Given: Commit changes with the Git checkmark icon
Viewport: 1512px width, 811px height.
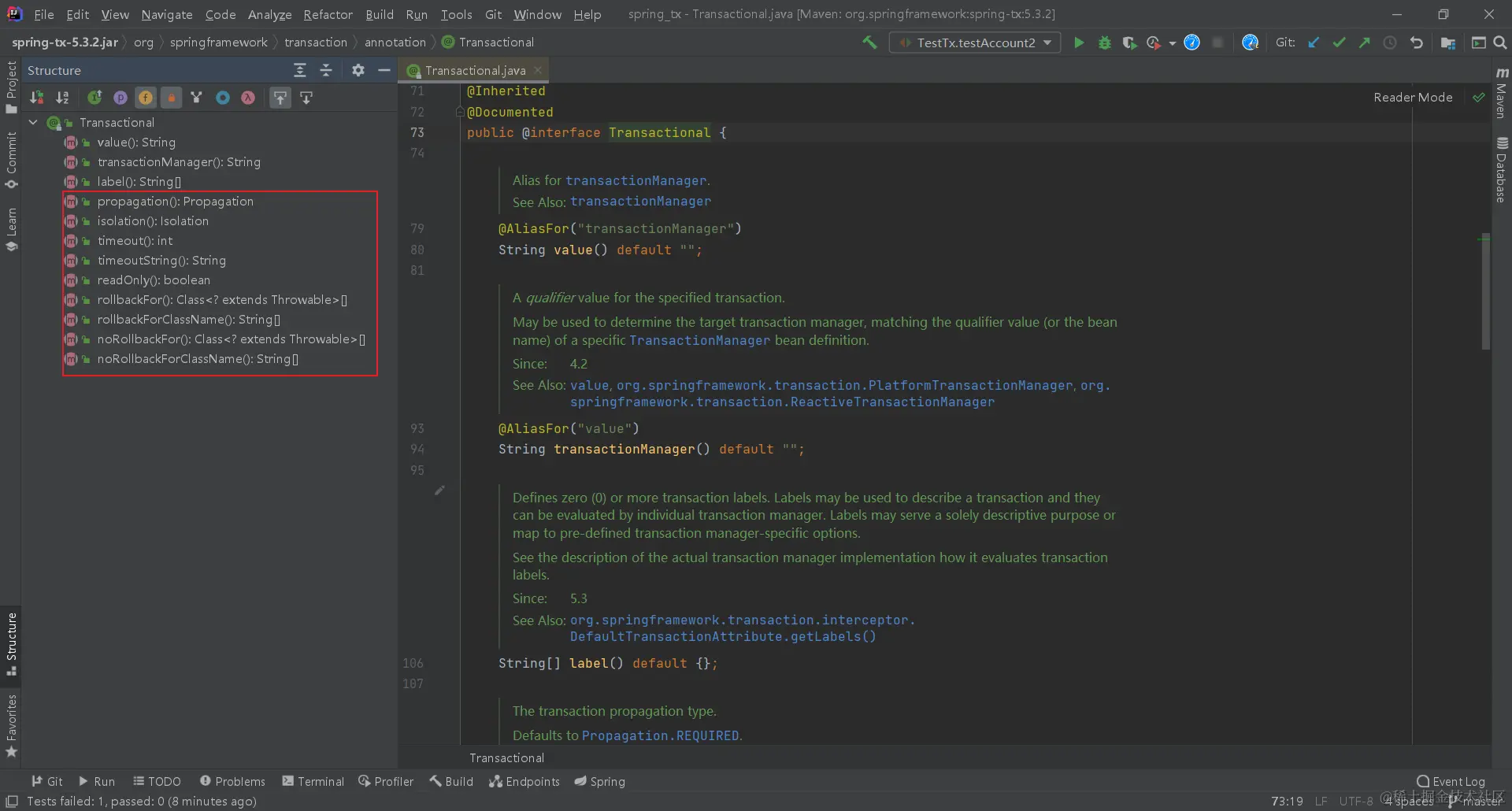Looking at the screenshot, I should click(x=1339, y=43).
